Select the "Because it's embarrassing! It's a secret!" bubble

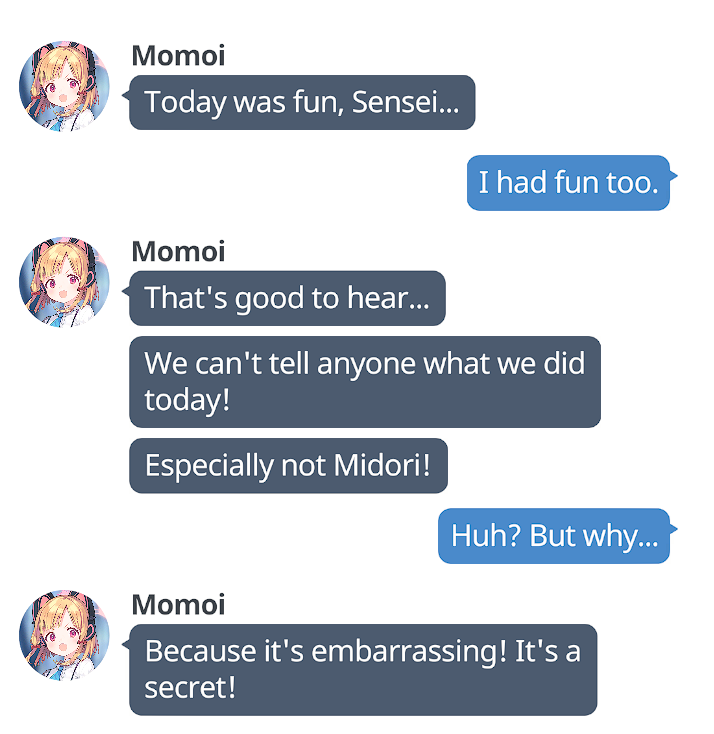click(363, 669)
